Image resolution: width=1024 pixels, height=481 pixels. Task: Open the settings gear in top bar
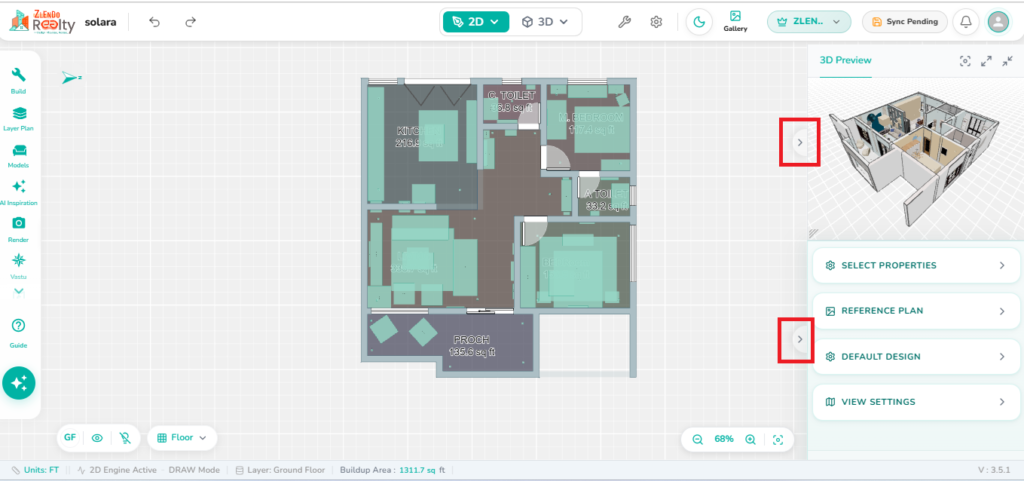click(656, 22)
